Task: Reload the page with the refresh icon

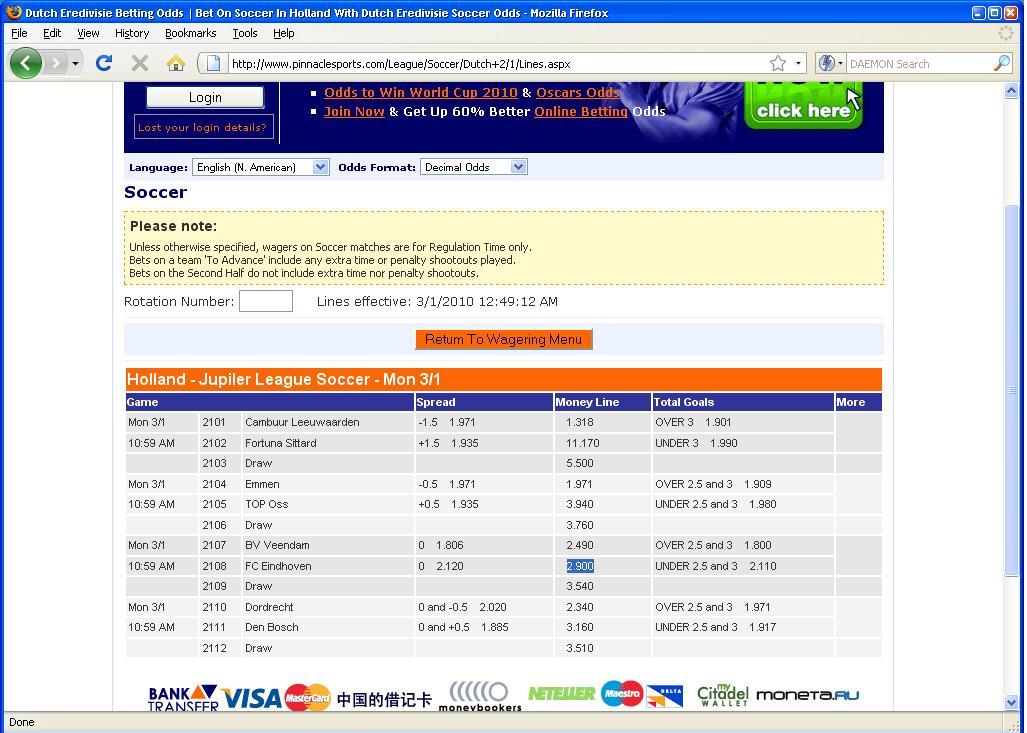Action: click(103, 63)
